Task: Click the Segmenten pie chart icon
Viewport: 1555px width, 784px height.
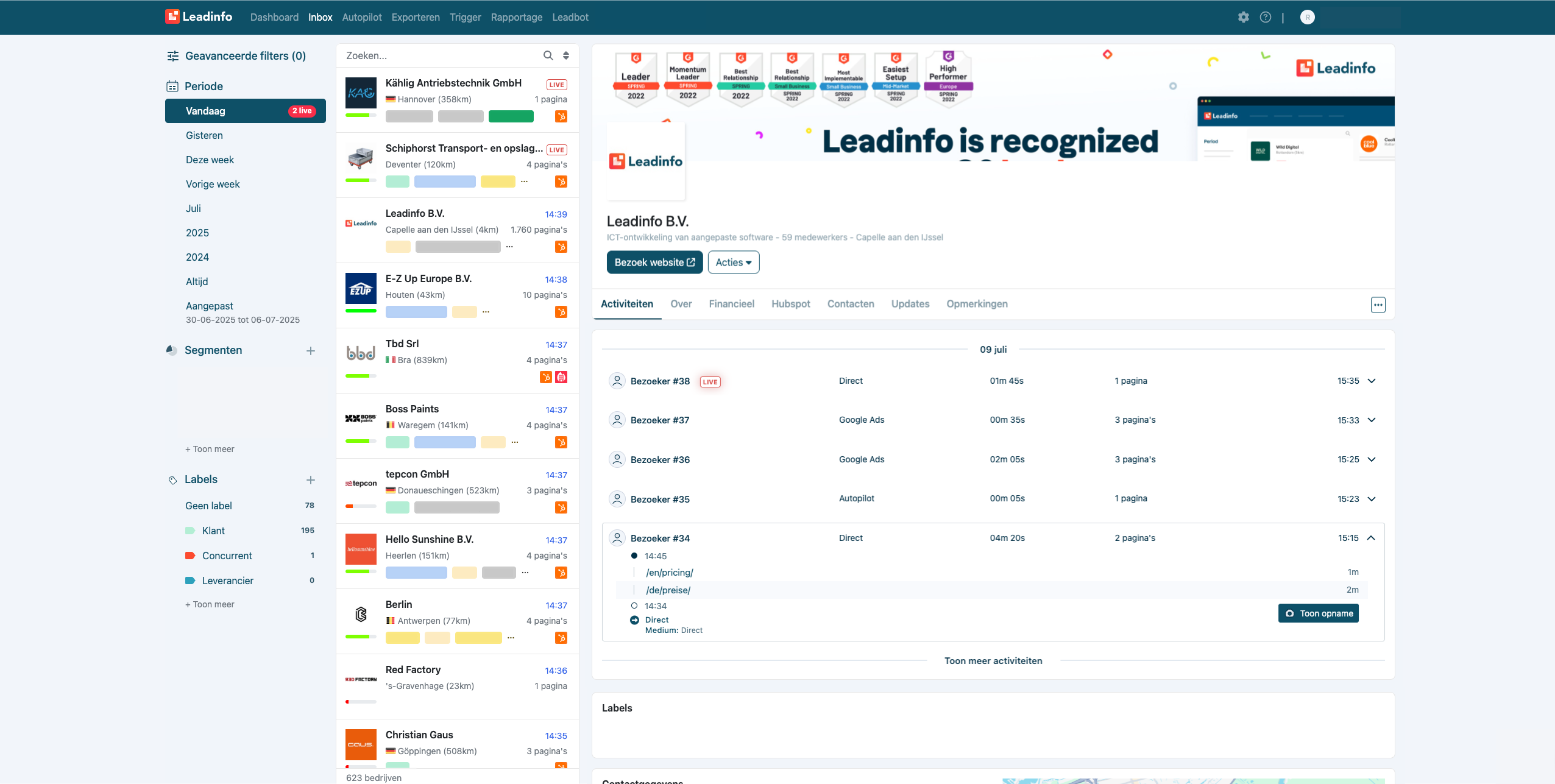Action: [172, 350]
